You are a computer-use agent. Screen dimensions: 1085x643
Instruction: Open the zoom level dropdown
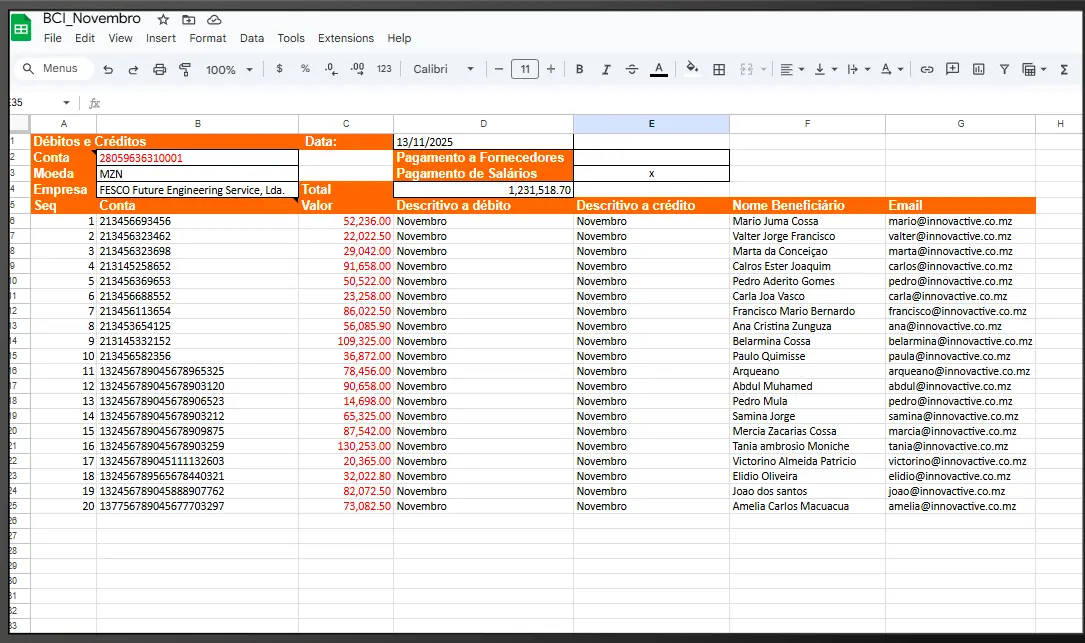228,69
